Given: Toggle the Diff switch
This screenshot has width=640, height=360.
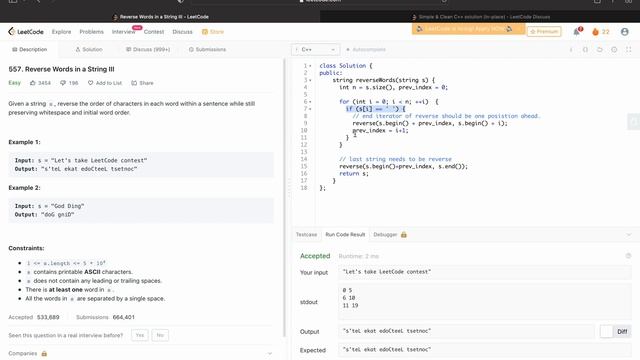Looking at the screenshot, I should [615, 331].
